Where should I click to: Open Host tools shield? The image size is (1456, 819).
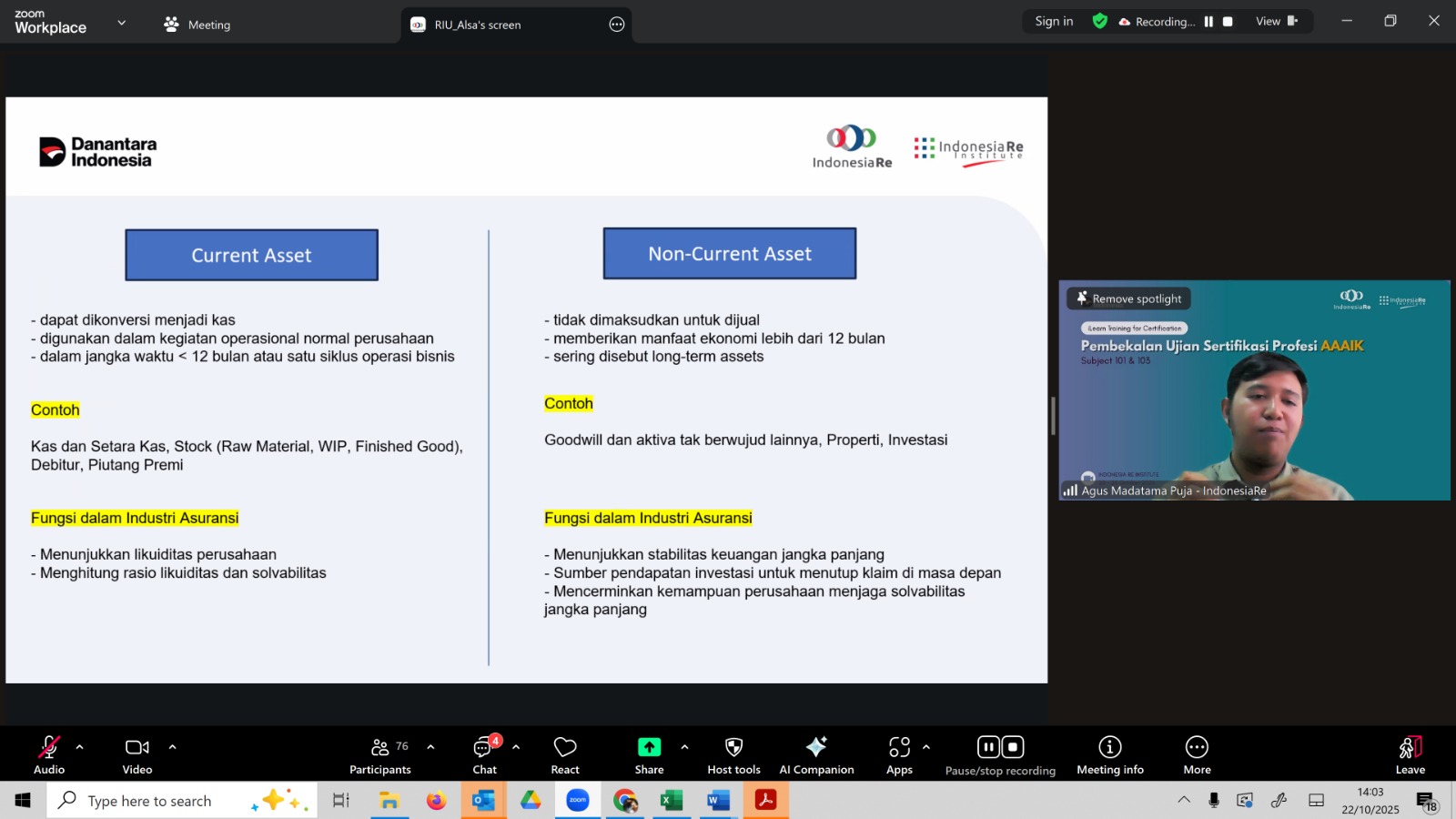733,754
